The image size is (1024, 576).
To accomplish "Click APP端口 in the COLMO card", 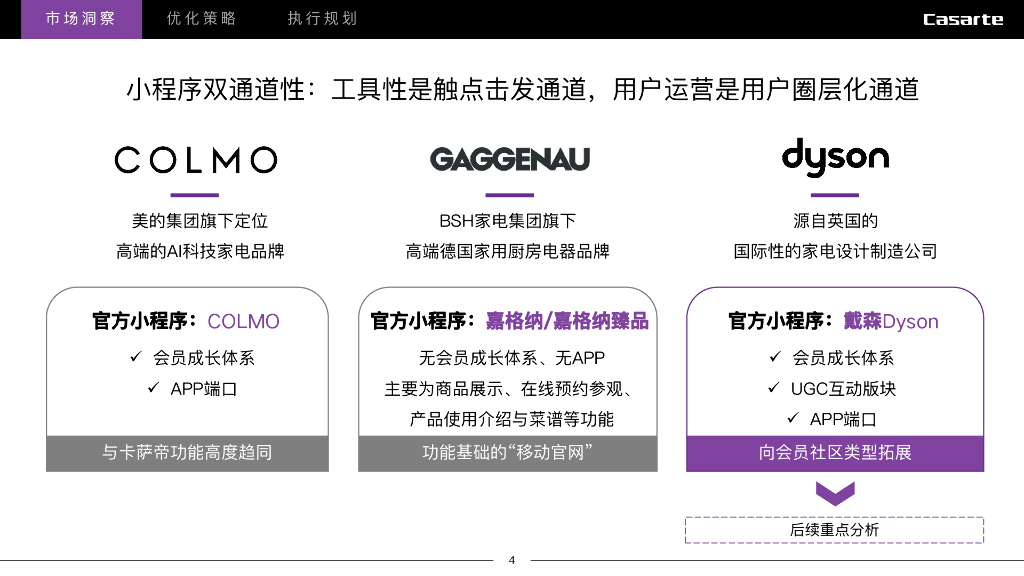I will pyautogui.click(x=203, y=389).
